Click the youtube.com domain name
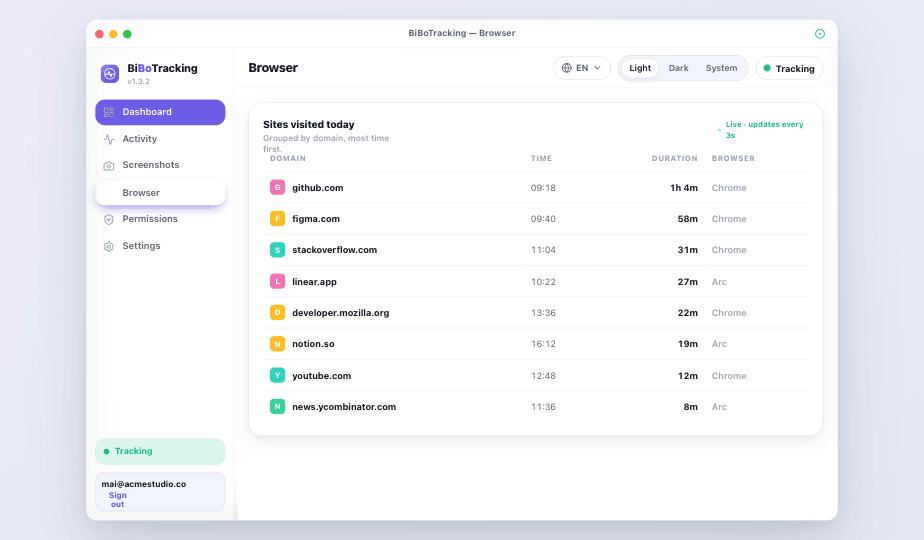The width and height of the screenshot is (924, 540). click(322, 376)
